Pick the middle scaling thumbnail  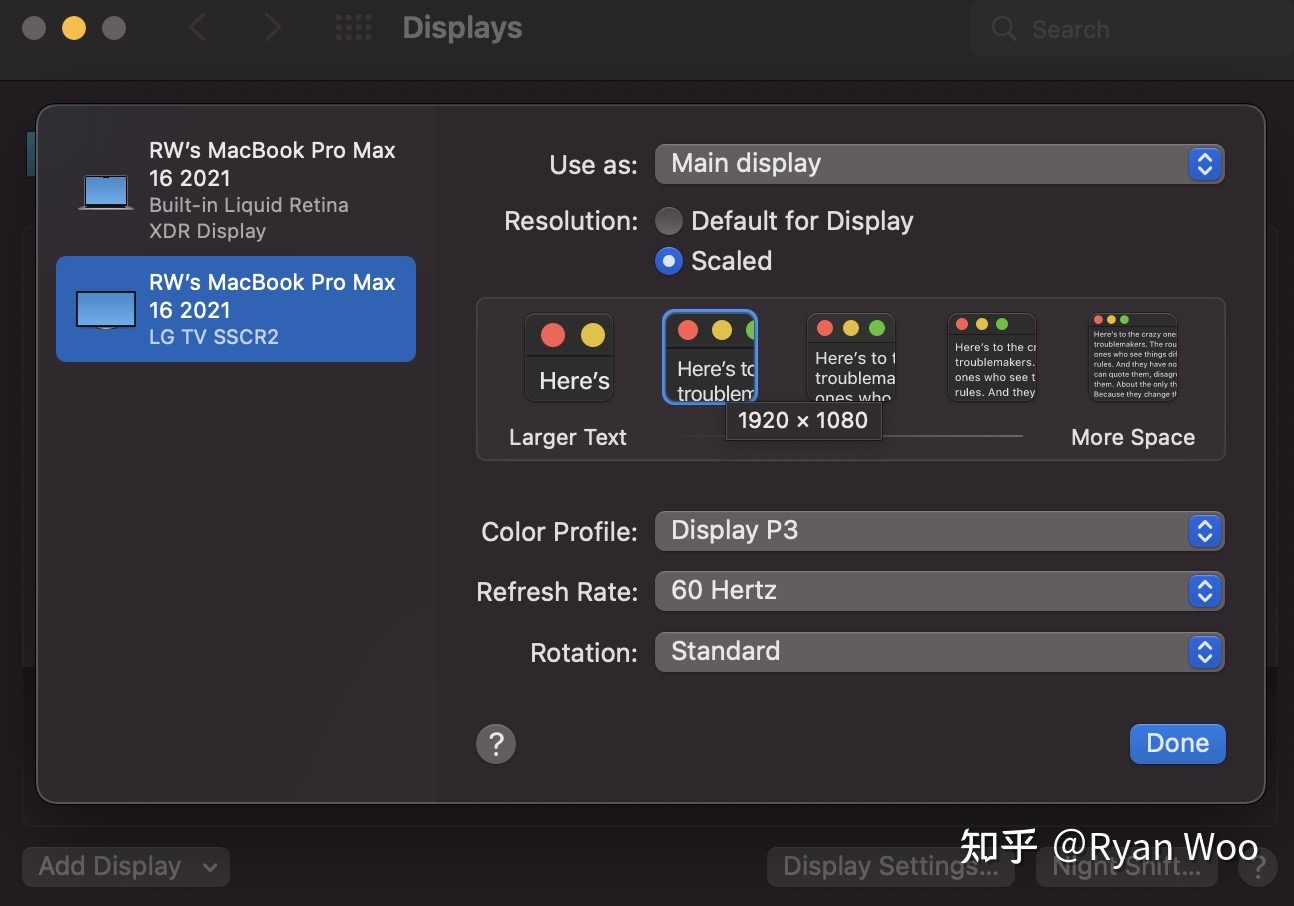(x=851, y=357)
